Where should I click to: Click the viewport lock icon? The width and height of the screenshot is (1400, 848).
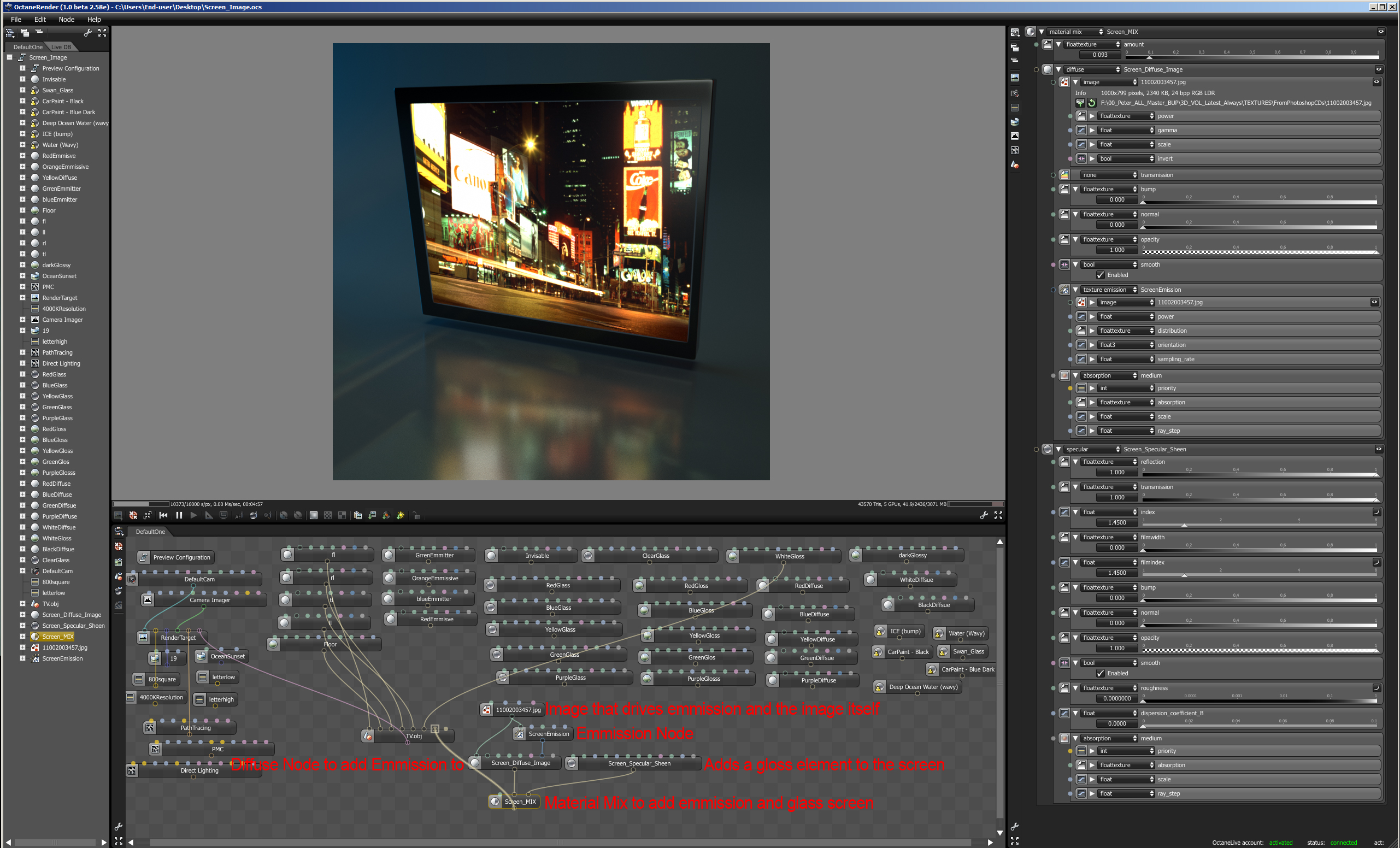tap(416, 516)
